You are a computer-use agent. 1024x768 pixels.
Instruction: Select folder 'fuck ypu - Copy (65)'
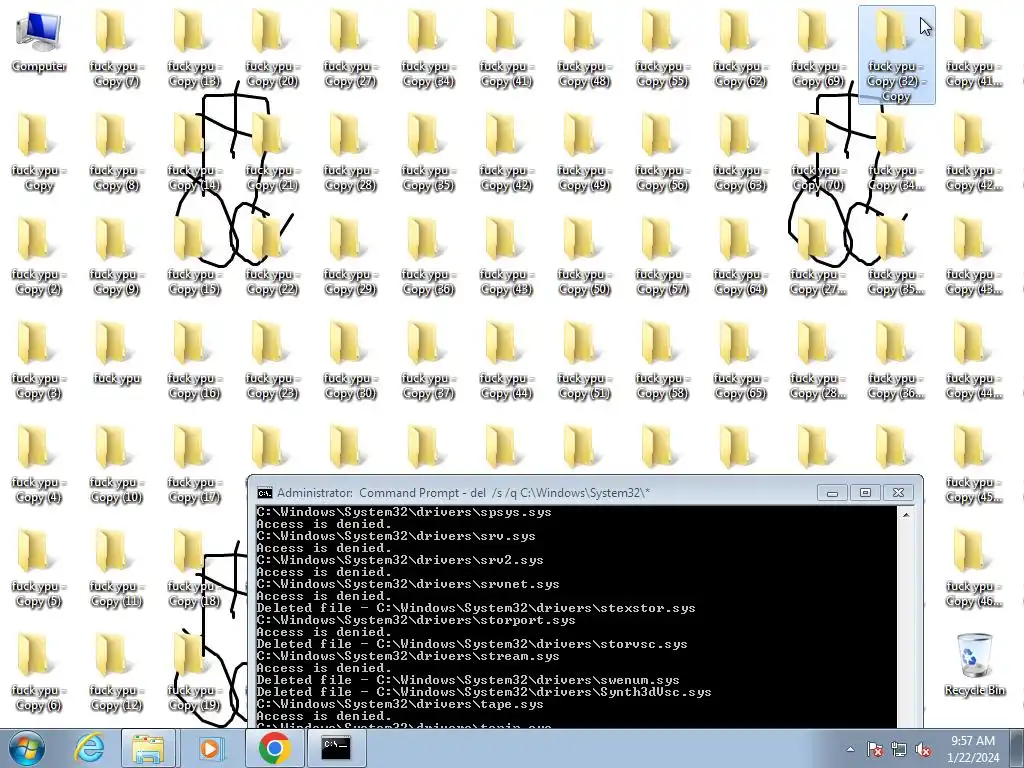(x=740, y=361)
